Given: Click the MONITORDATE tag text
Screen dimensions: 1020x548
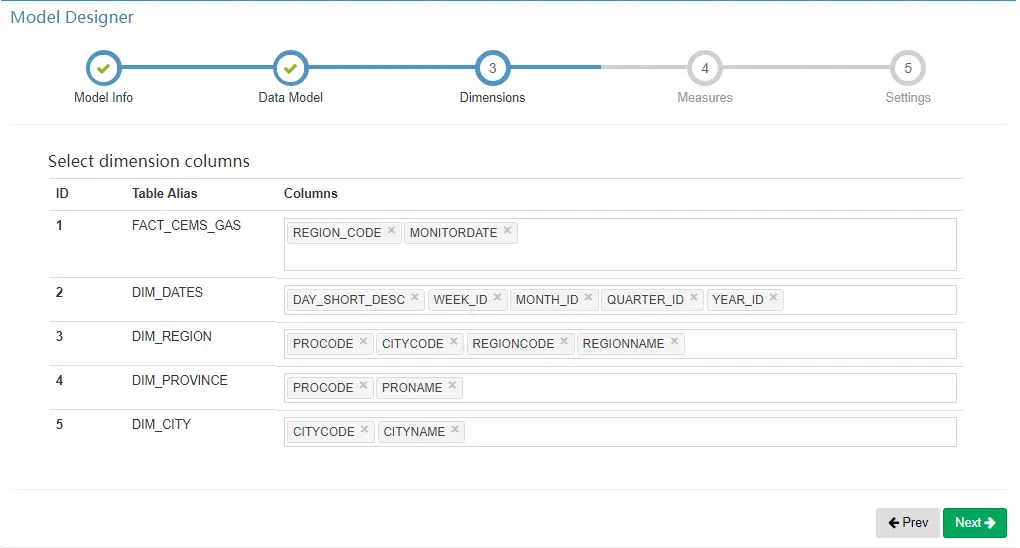Looking at the screenshot, I should coord(453,233).
